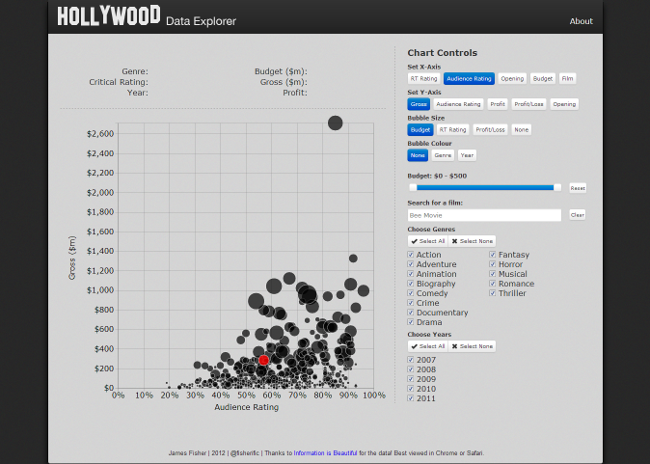The width and height of the screenshot is (650, 464).
Task: Click the red highlighted bubble in chart
Action: click(x=264, y=360)
